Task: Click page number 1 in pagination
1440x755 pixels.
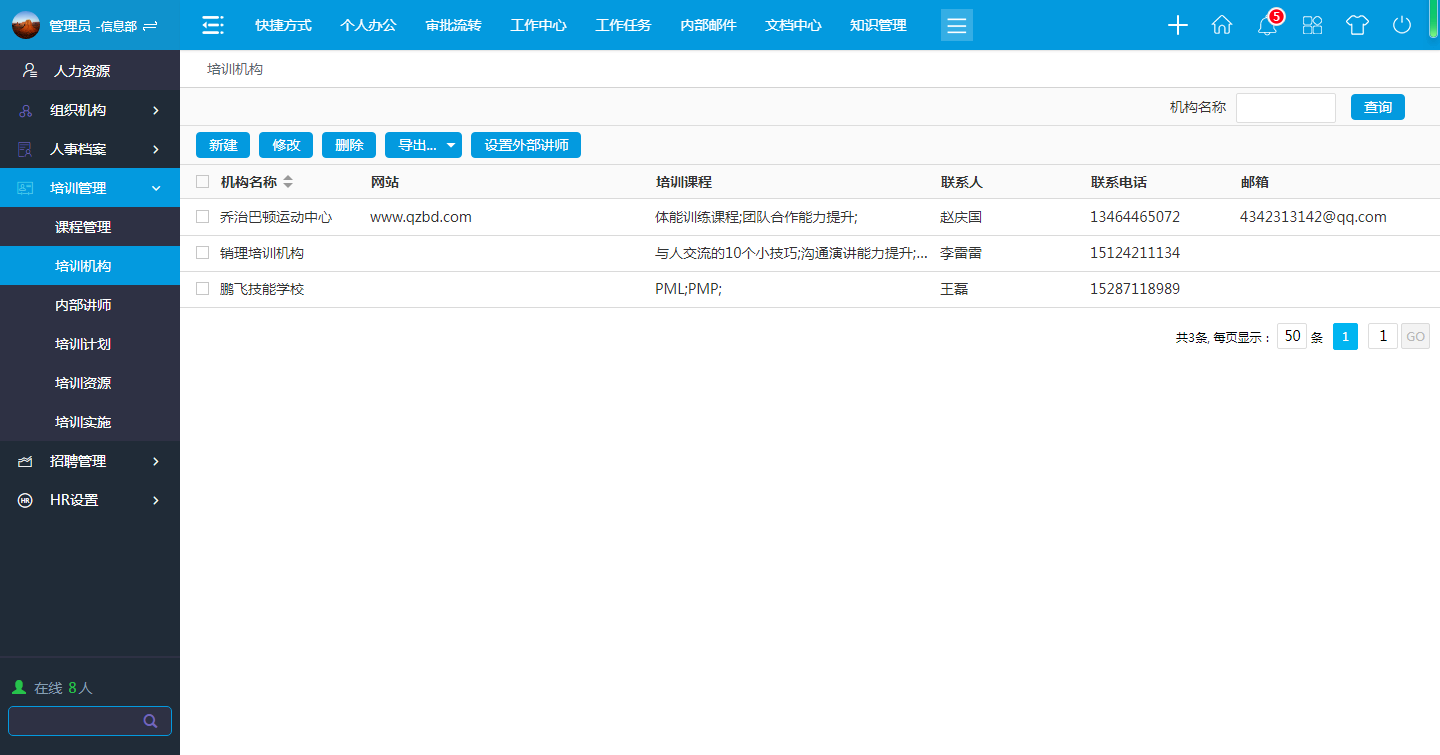Action: [x=1346, y=337]
